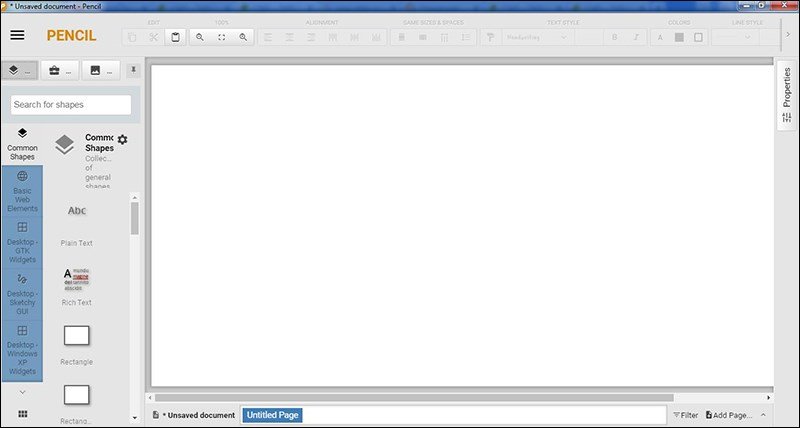Click the Search for shapes field

70,105
